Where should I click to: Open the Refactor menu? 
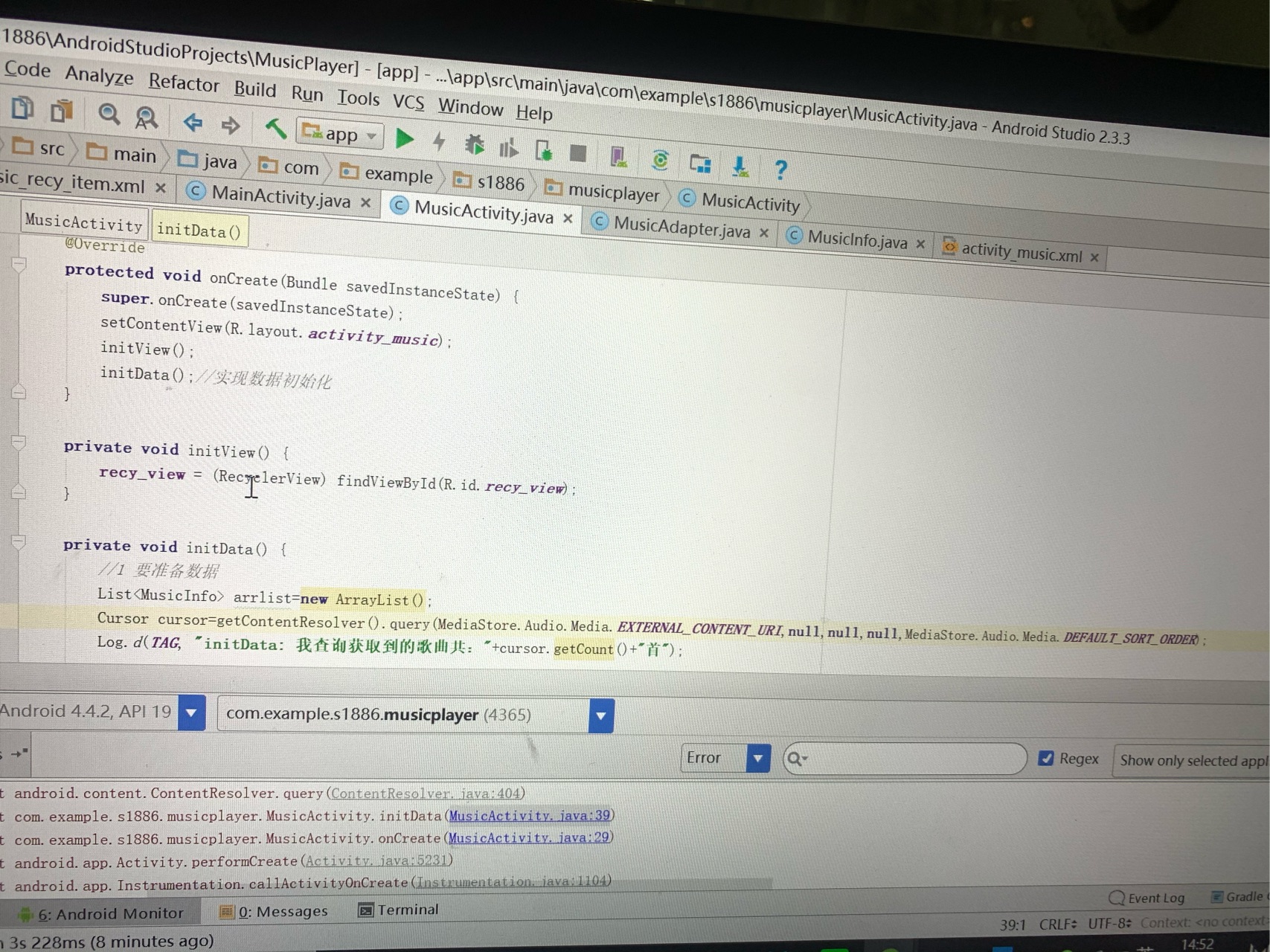(x=184, y=82)
